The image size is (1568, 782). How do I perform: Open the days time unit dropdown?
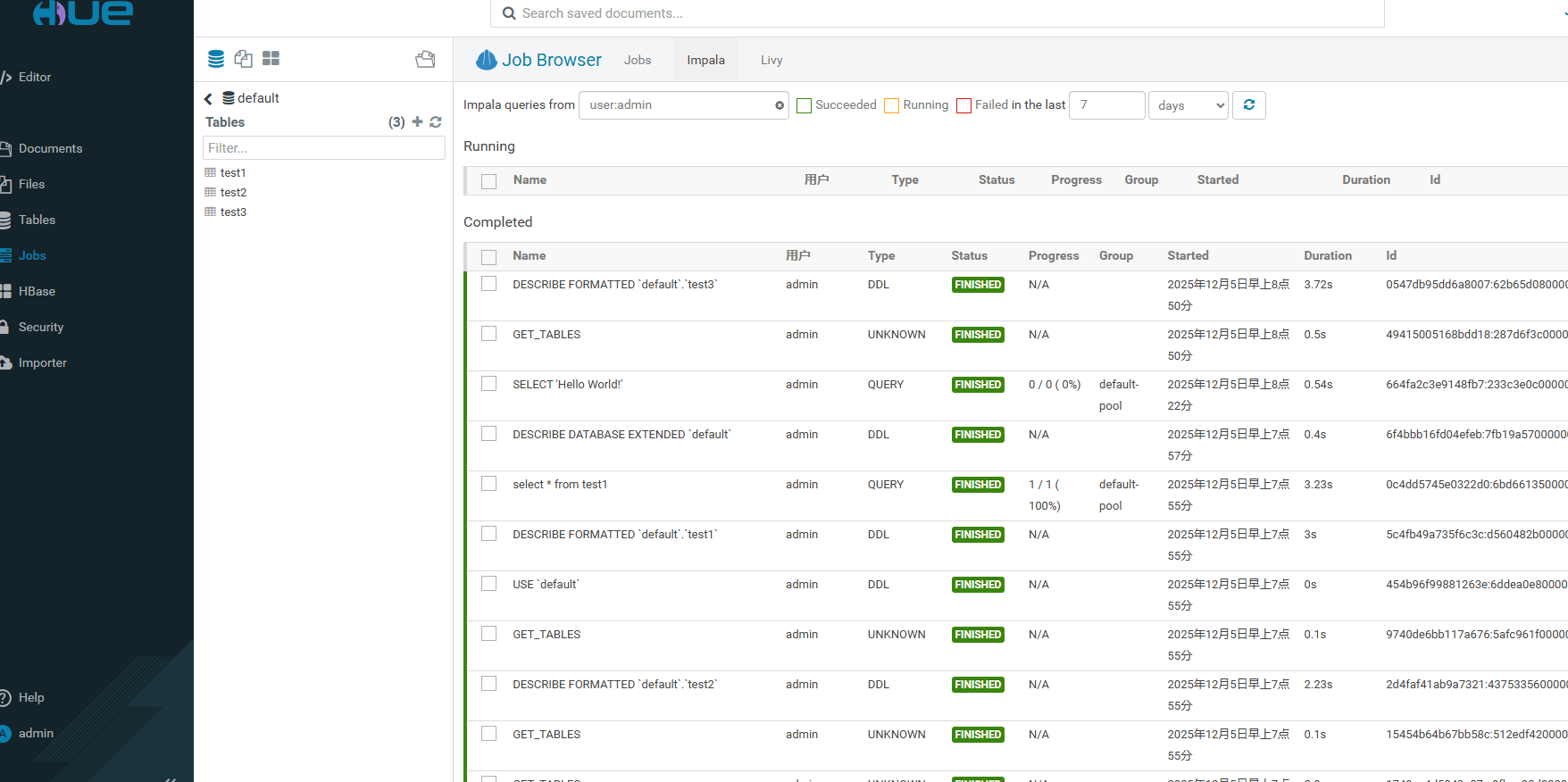[1188, 105]
